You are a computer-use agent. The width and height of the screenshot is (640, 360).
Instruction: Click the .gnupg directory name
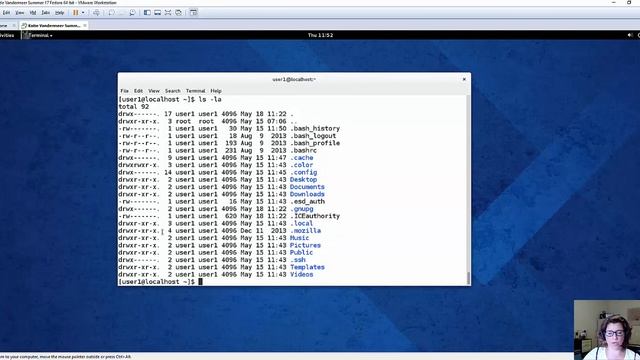pyautogui.click(x=302, y=209)
